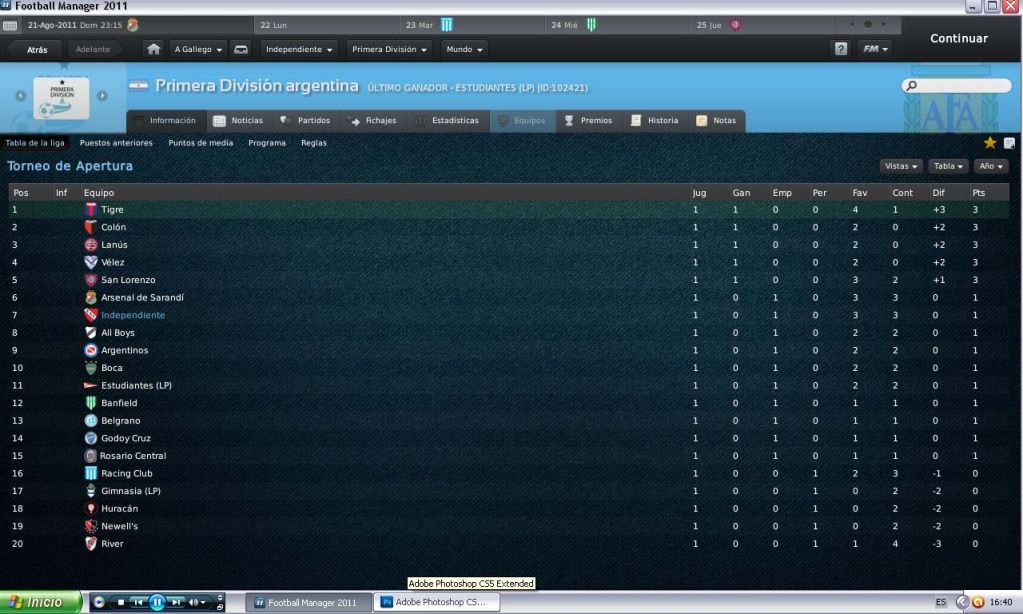Click the Wednesday fixture Banfield badge in date bar
Viewport: 1023px width, 614px height.
pyautogui.click(x=590, y=25)
